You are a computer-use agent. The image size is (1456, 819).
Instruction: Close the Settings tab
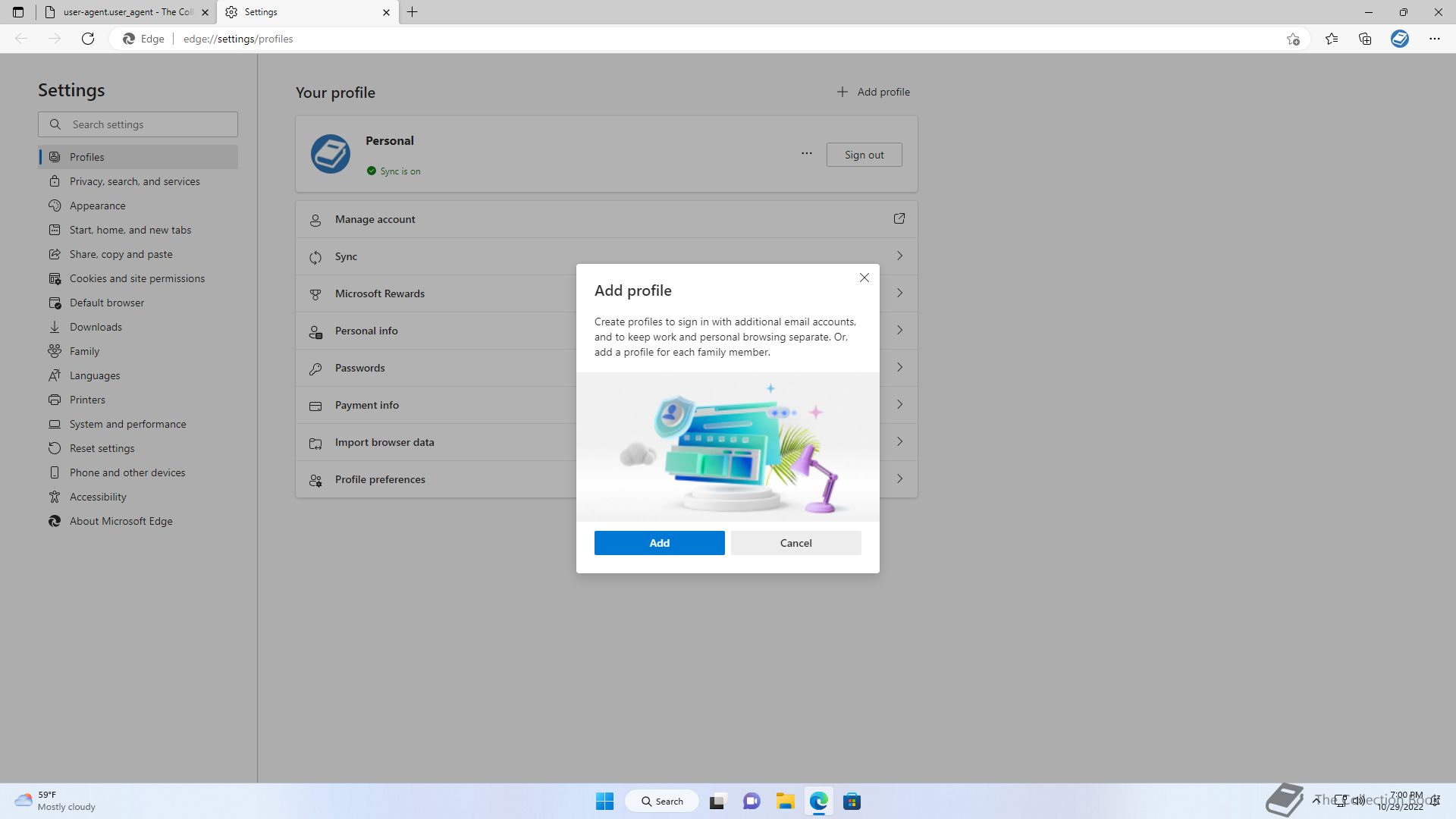[x=386, y=12]
